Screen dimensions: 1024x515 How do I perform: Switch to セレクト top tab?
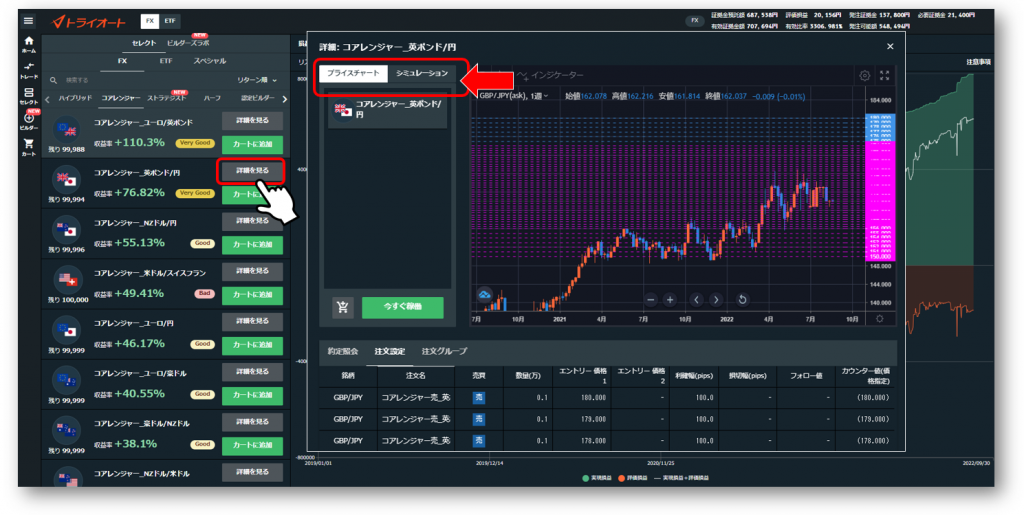pos(144,43)
